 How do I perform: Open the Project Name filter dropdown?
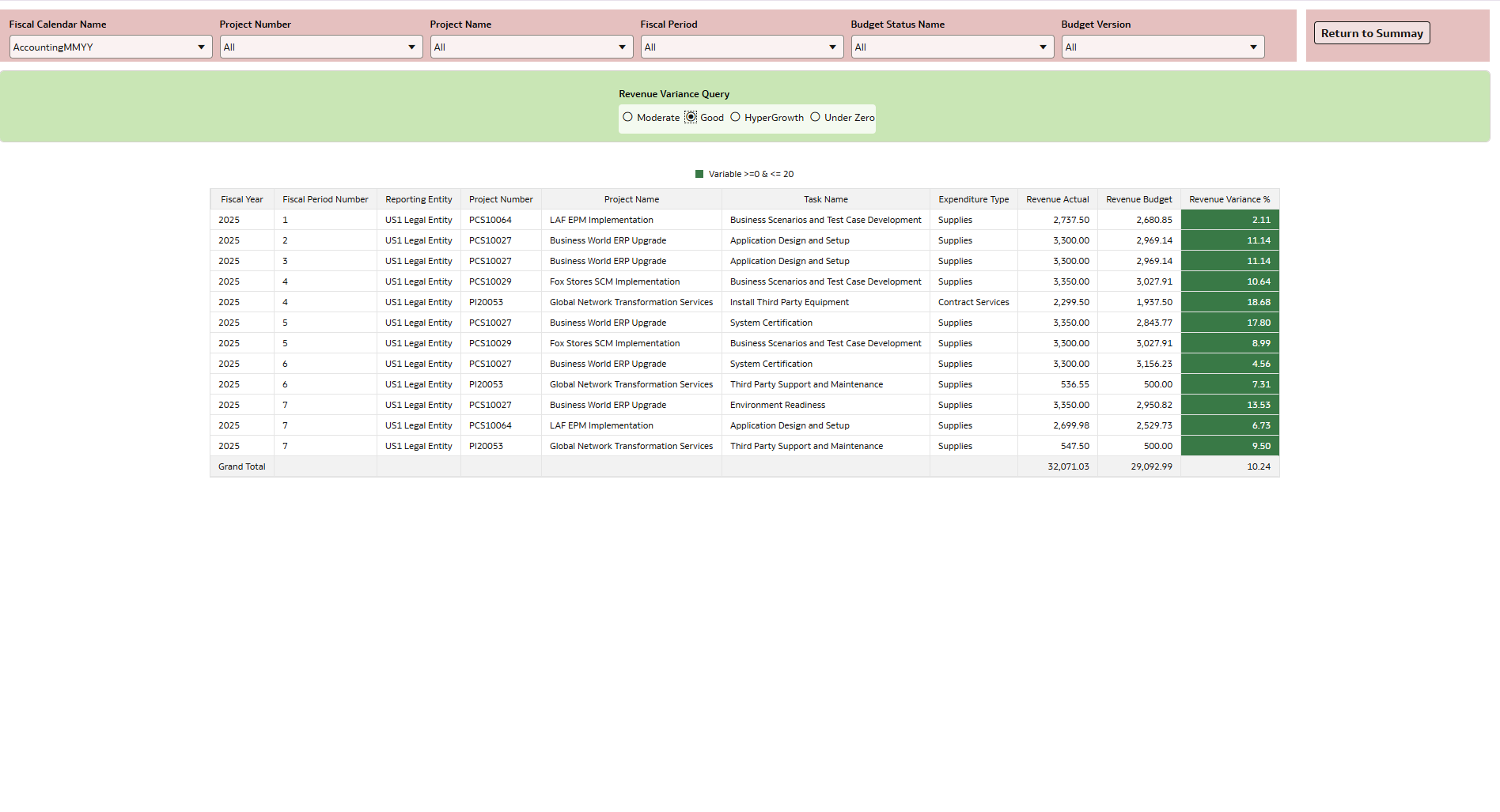[532, 47]
